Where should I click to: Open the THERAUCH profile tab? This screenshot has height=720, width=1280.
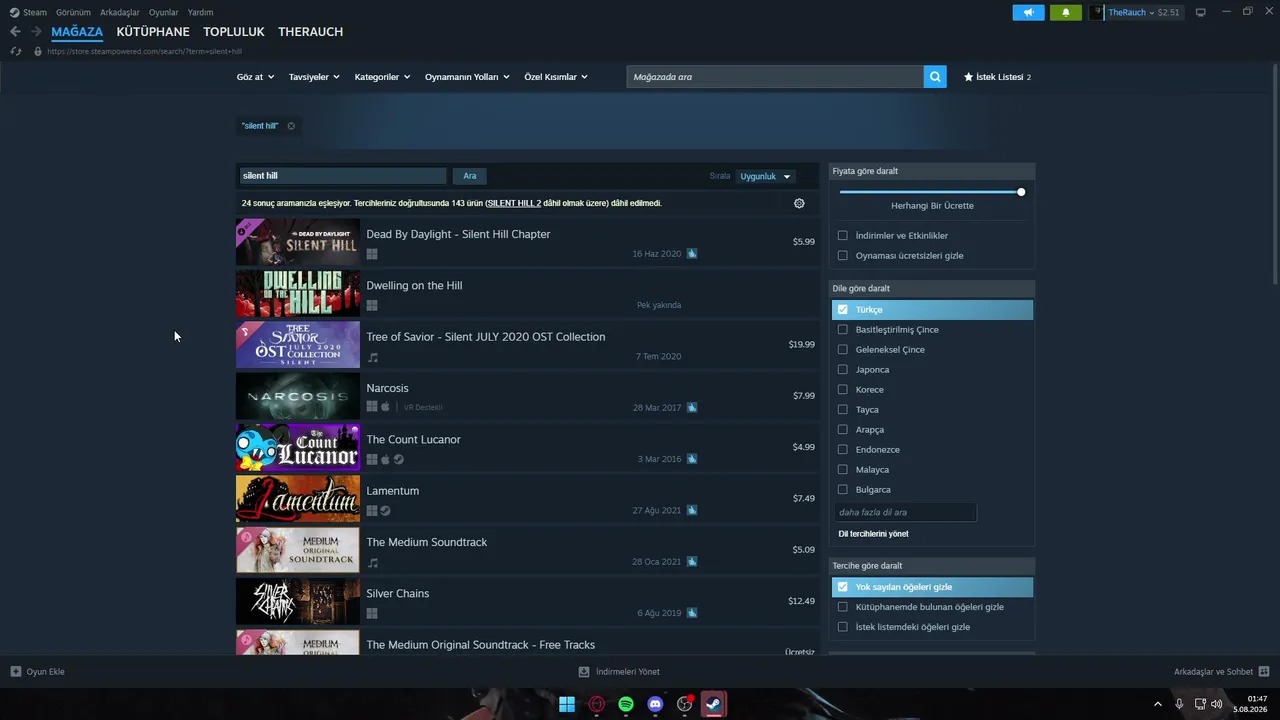[311, 32]
